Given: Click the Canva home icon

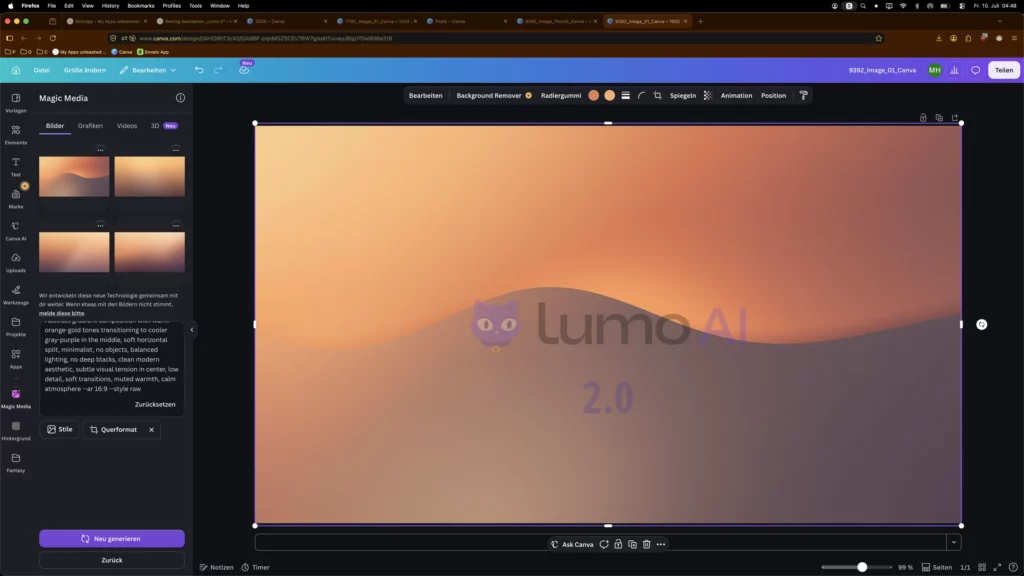Looking at the screenshot, I should (16, 70).
